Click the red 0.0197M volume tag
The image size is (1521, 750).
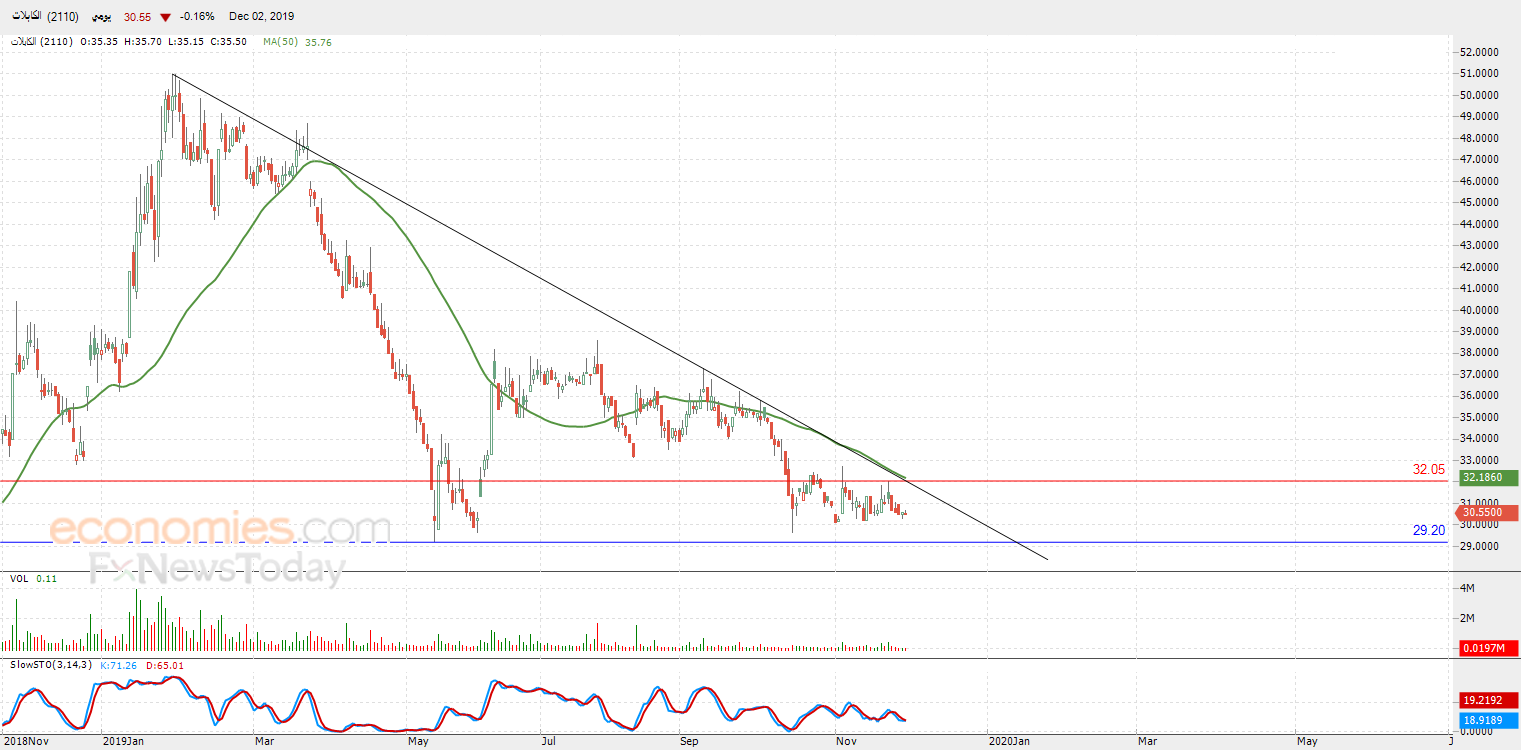(1489, 649)
